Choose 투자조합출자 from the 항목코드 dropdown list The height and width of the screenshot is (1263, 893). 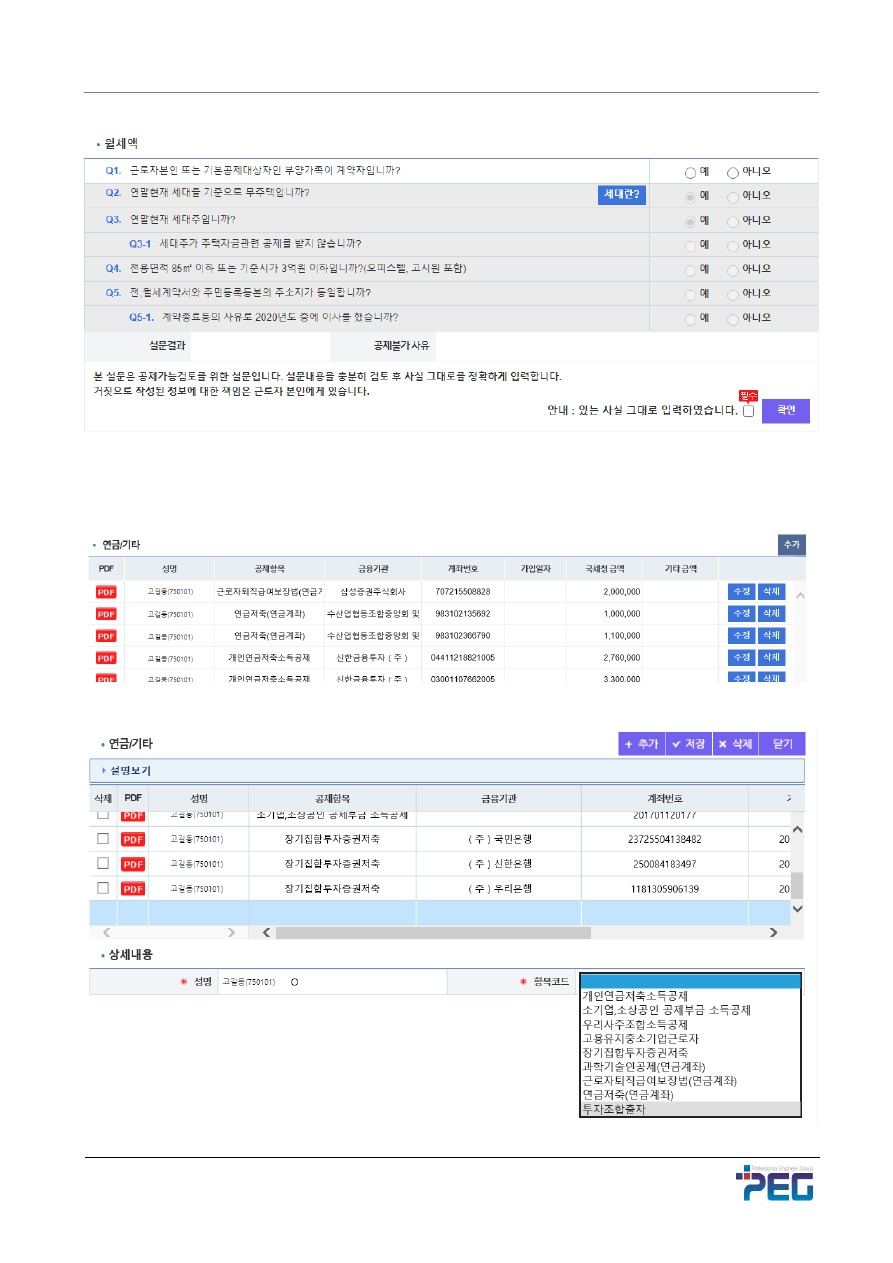pyautogui.click(x=614, y=1109)
